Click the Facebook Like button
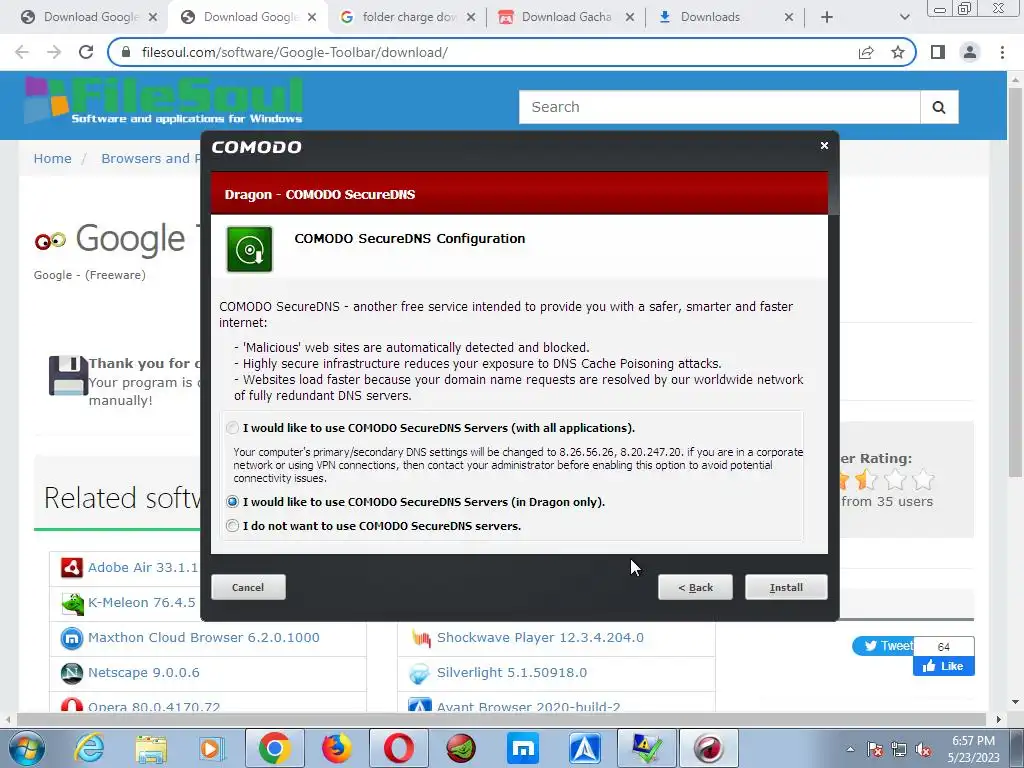 point(944,666)
